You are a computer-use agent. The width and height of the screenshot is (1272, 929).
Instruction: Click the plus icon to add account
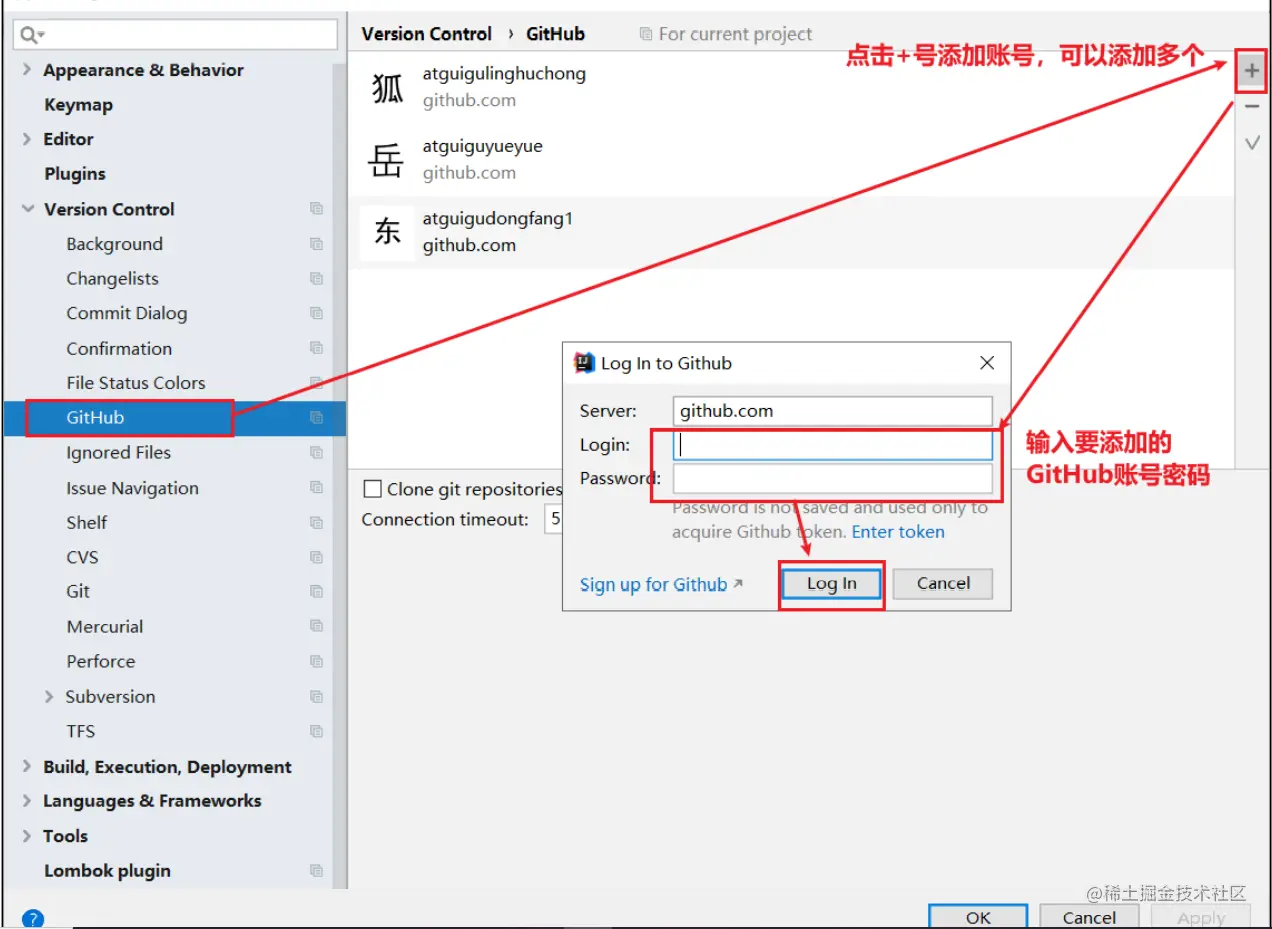(x=1251, y=72)
